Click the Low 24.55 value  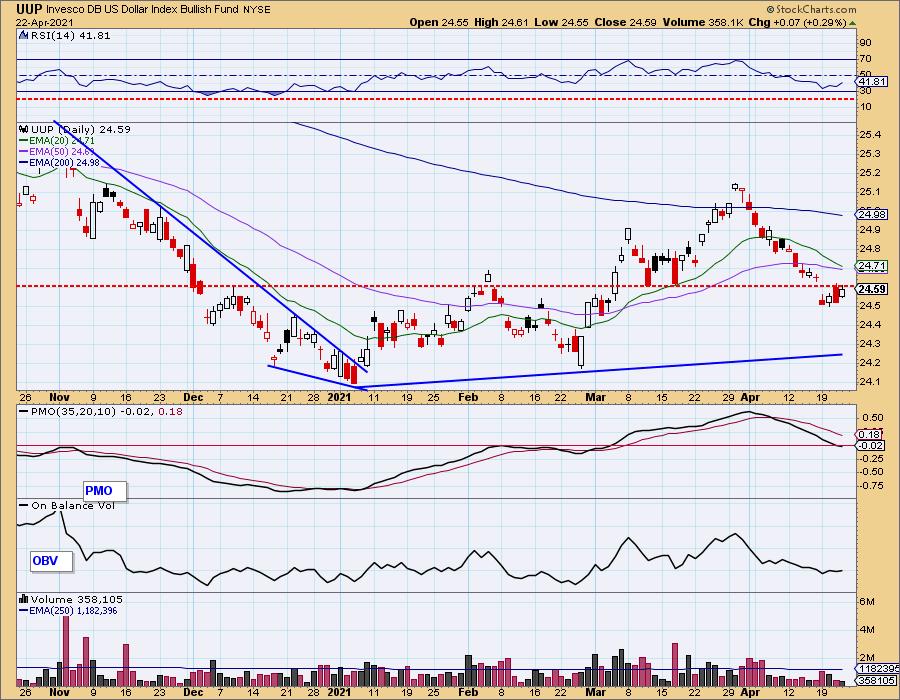561,22
